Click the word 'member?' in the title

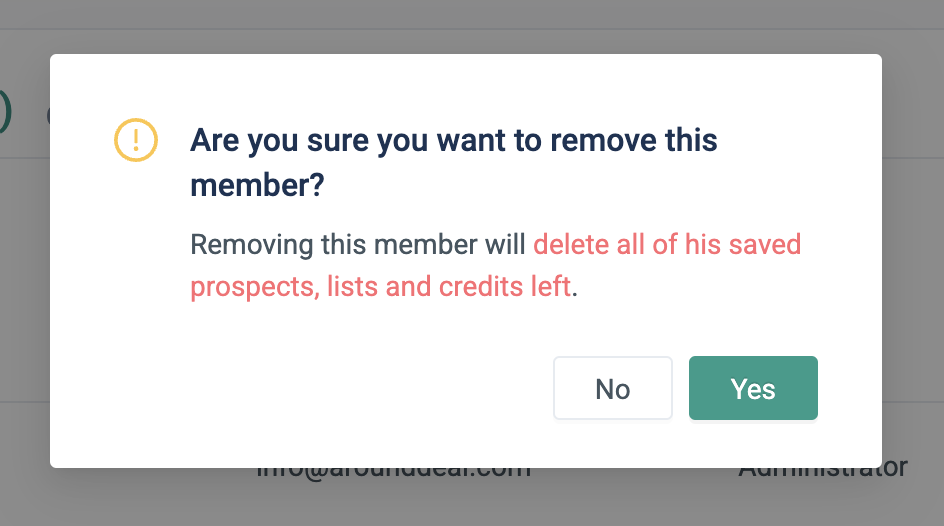point(257,186)
